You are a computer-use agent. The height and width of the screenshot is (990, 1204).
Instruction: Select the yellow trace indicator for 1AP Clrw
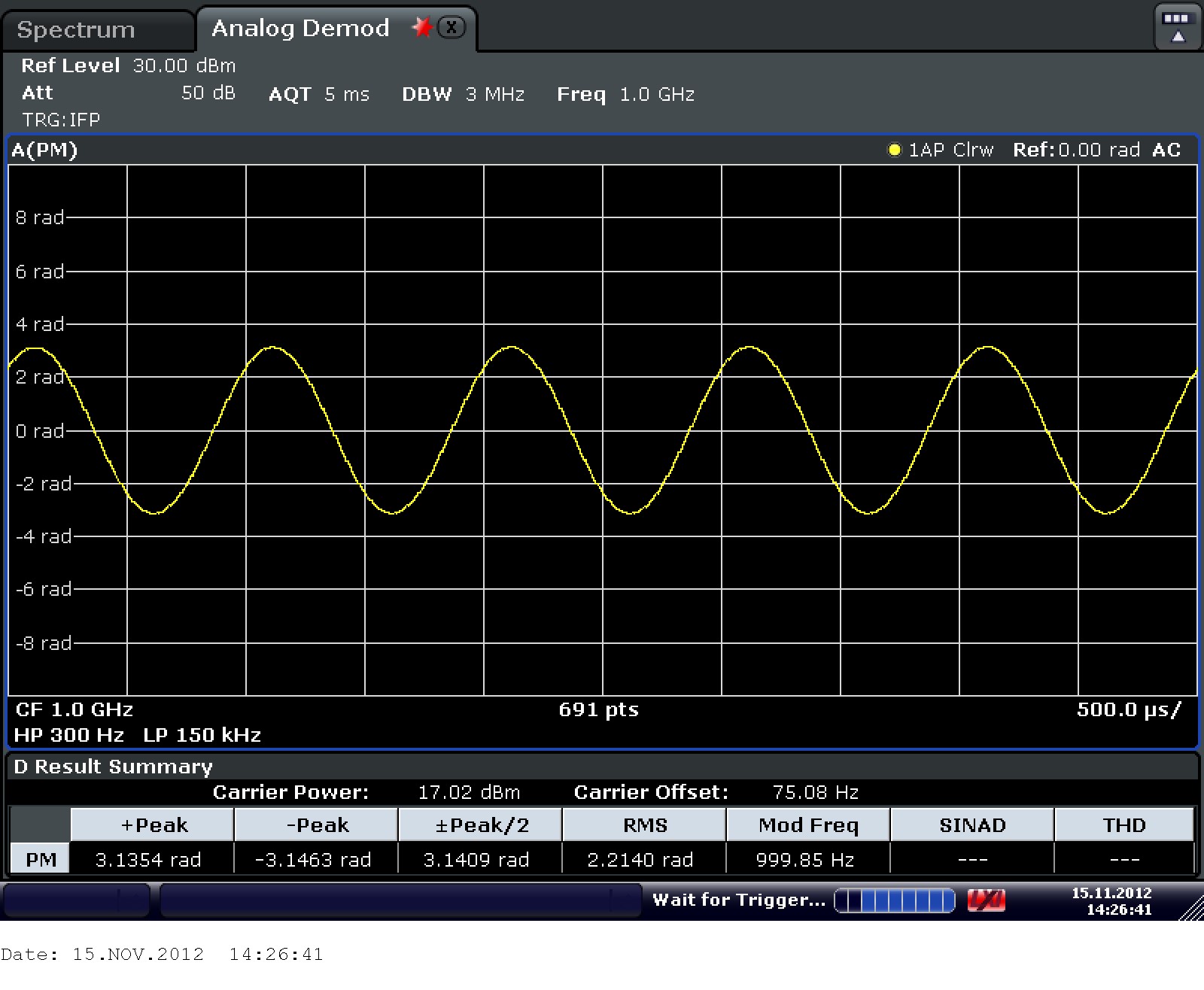point(894,150)
